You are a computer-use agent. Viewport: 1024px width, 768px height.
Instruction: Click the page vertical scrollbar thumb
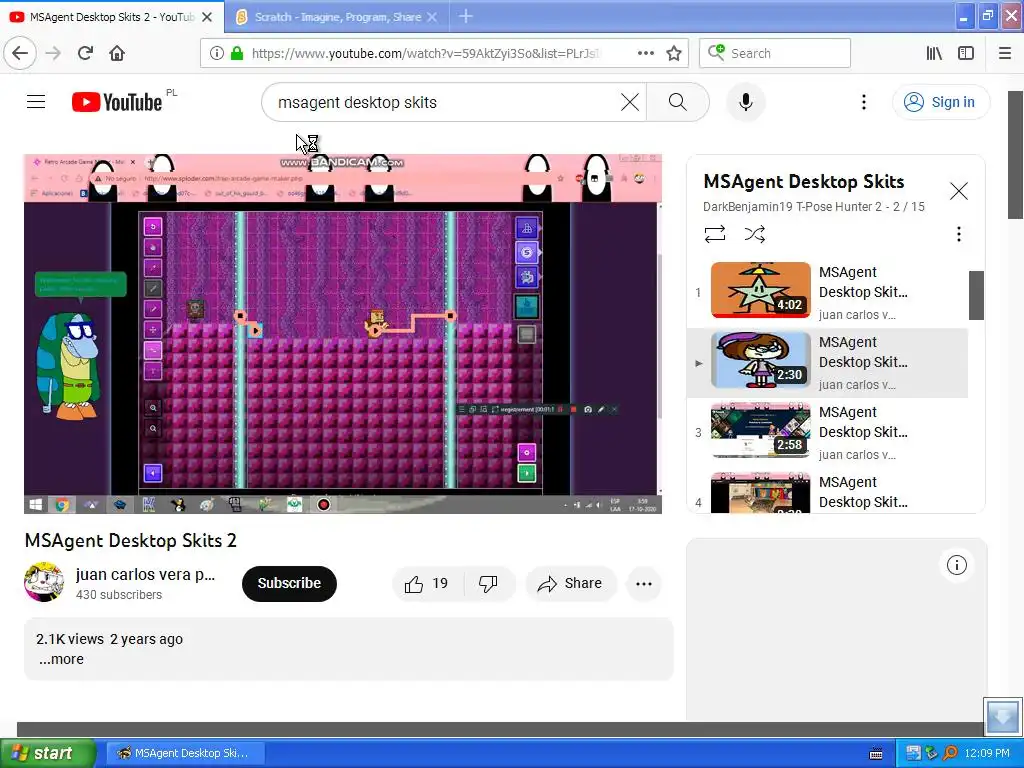click(1015, 154)
